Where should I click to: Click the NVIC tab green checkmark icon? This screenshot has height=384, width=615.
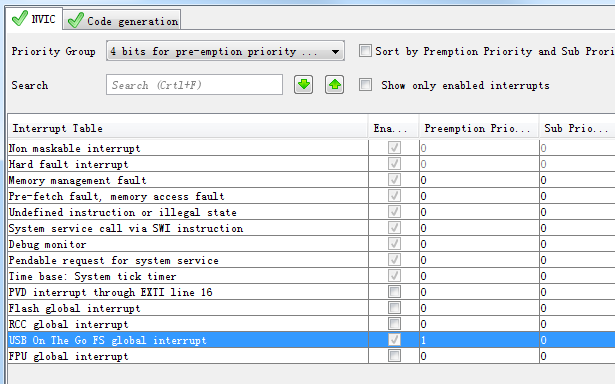(20, 18)
